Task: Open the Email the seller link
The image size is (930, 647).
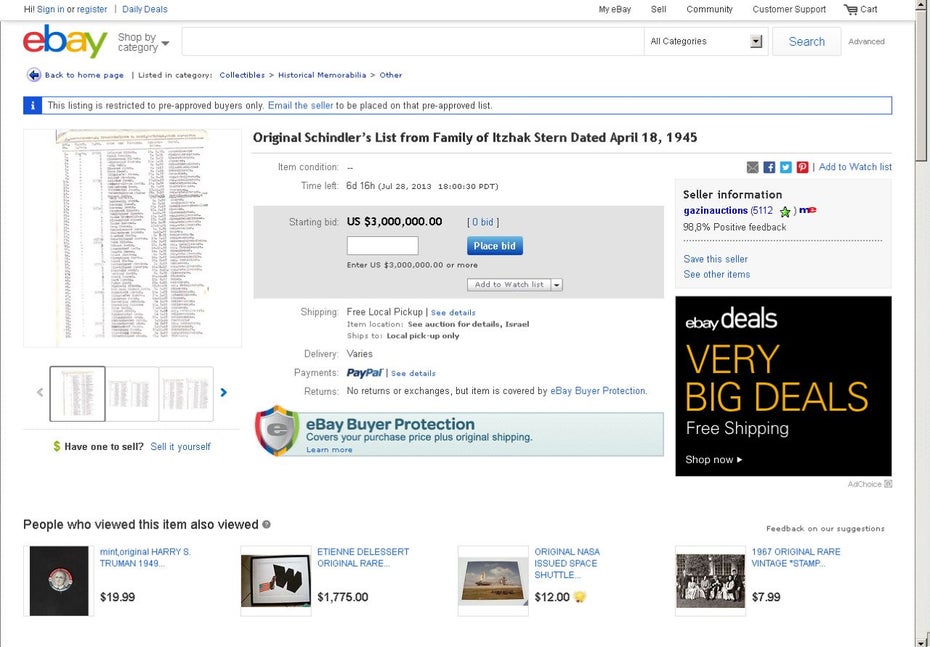Action: [x=300, y=106]
